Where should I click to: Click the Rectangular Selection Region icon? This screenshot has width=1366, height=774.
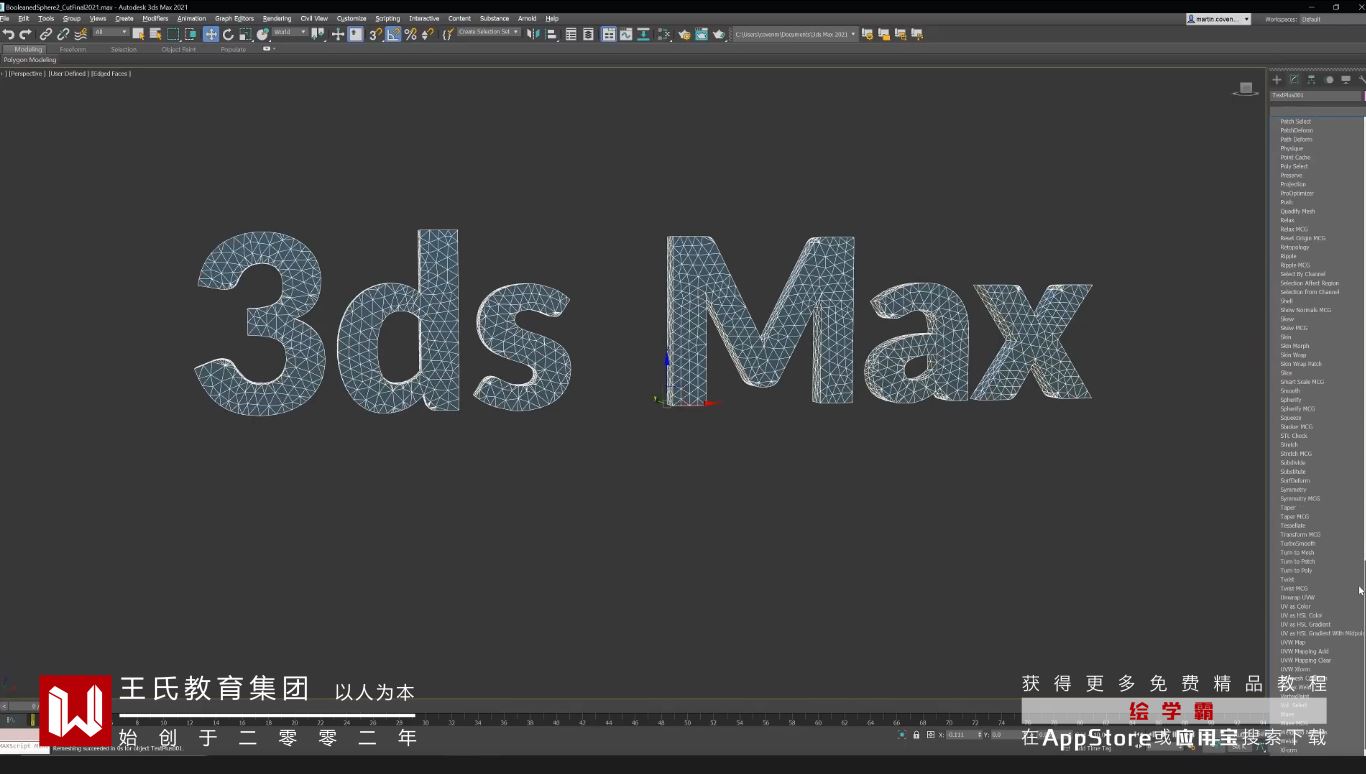173,34
